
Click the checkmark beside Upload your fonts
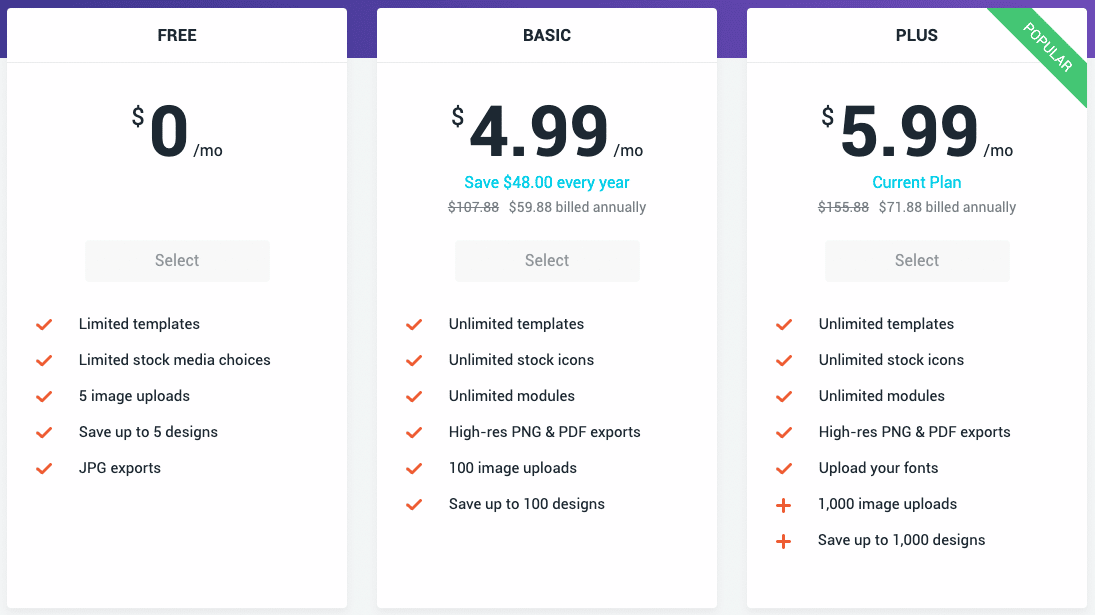coord(784,468)
